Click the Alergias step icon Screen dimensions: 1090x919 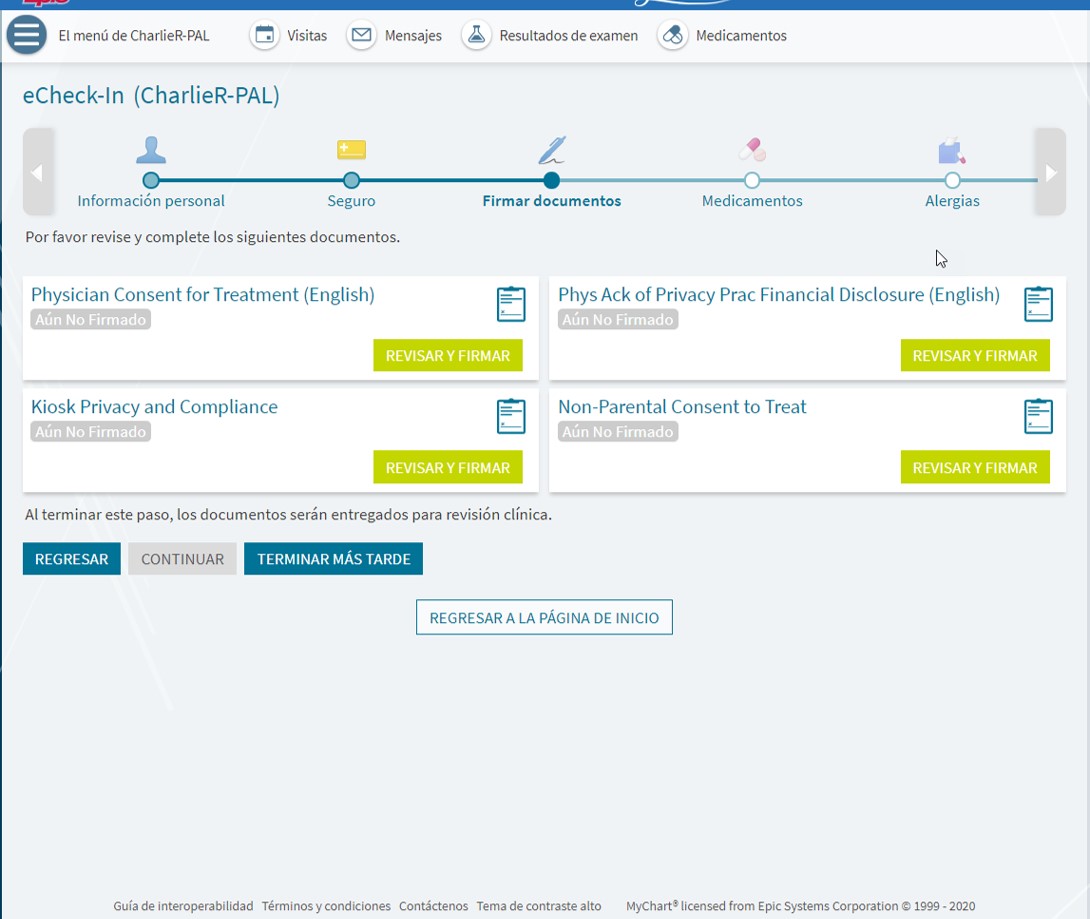pos(951,151)
